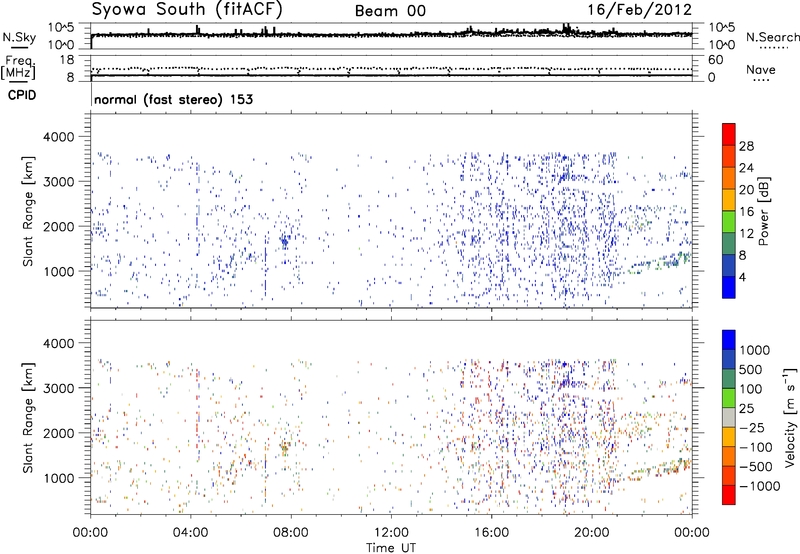Click the grey -25 to 25 velocity swatch
The width and height of the screenshot is (800, 554).
click(x=729, y=418)
